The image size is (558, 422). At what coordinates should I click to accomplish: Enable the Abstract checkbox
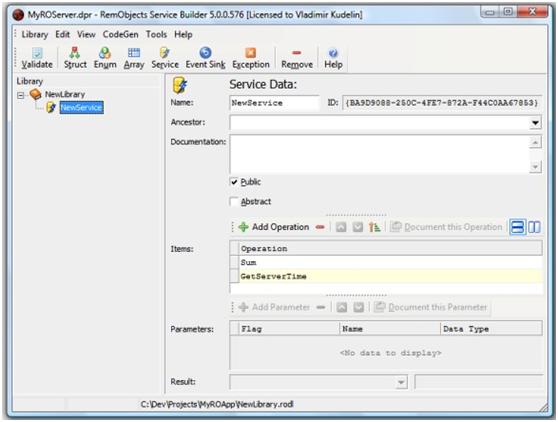pos(234,202)
